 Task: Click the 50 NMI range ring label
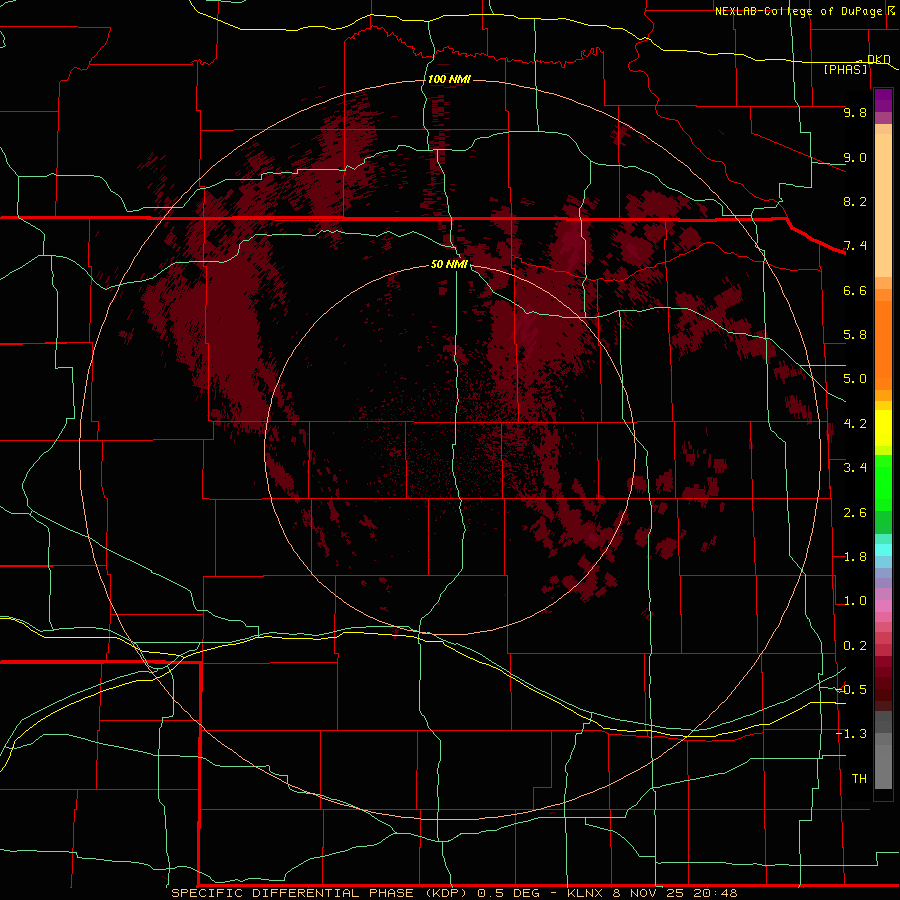point(449,264)
